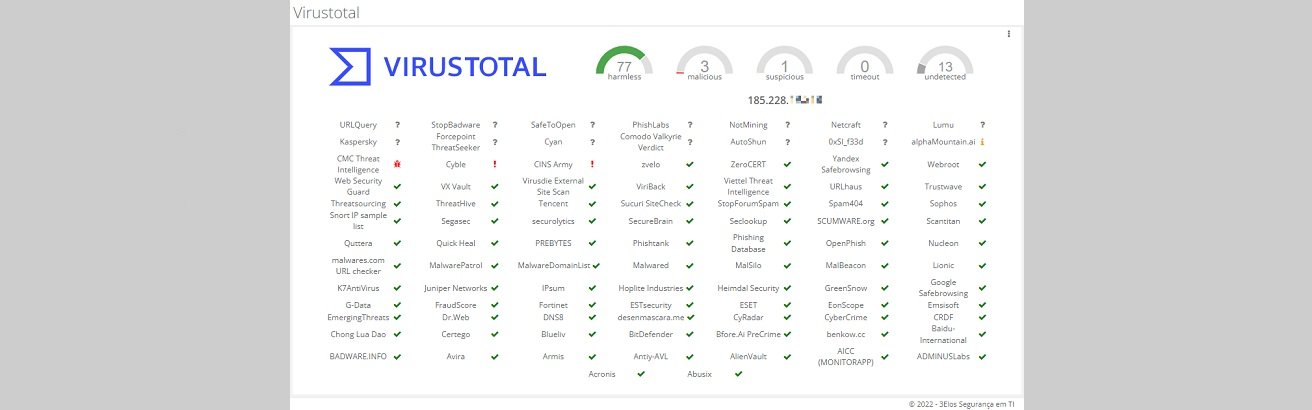1312x410 pixels.
Task: Click the green checkmark next to Webroot
Action: click(982, 164)
